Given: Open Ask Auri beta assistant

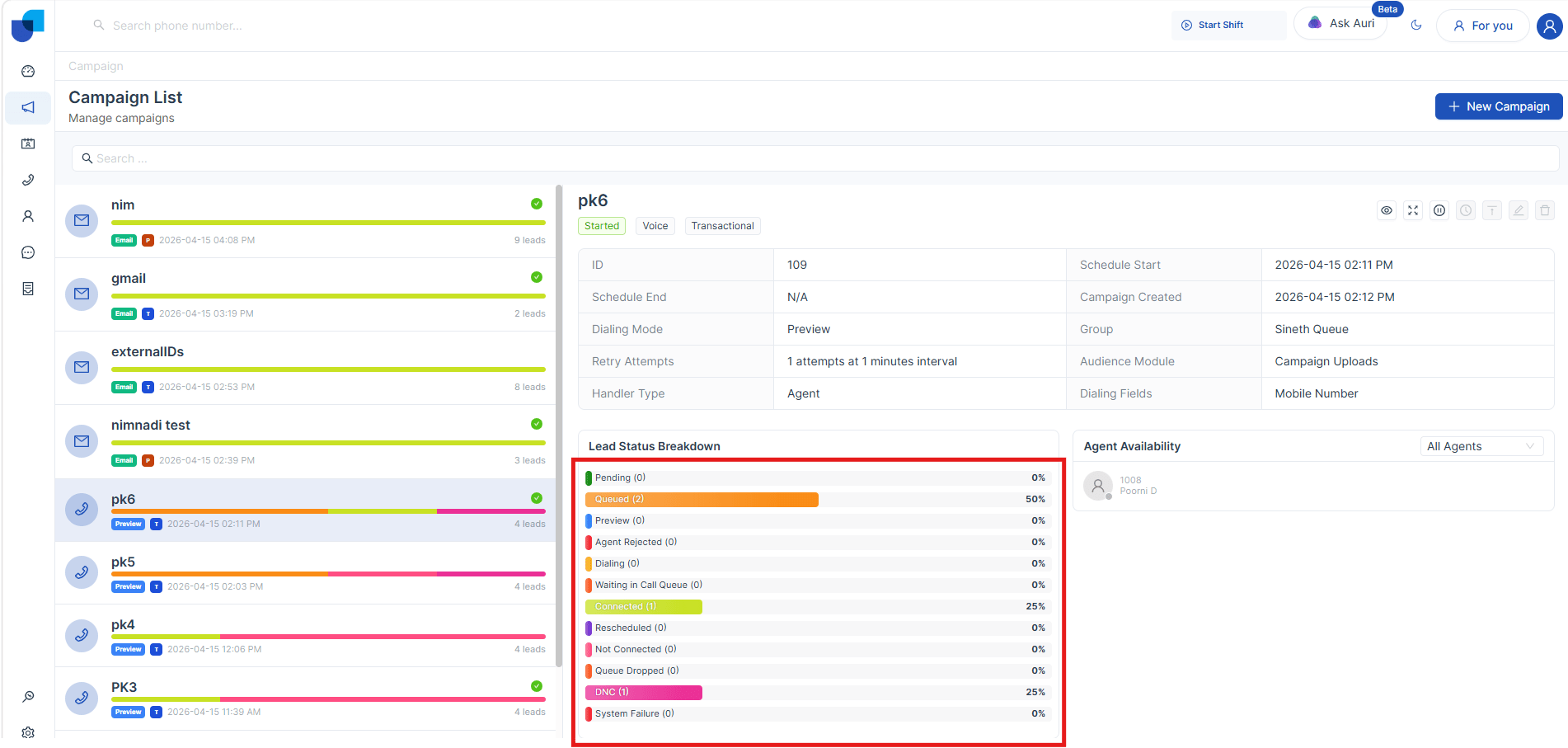Looking at the screenshot, I should point(1341,24).
